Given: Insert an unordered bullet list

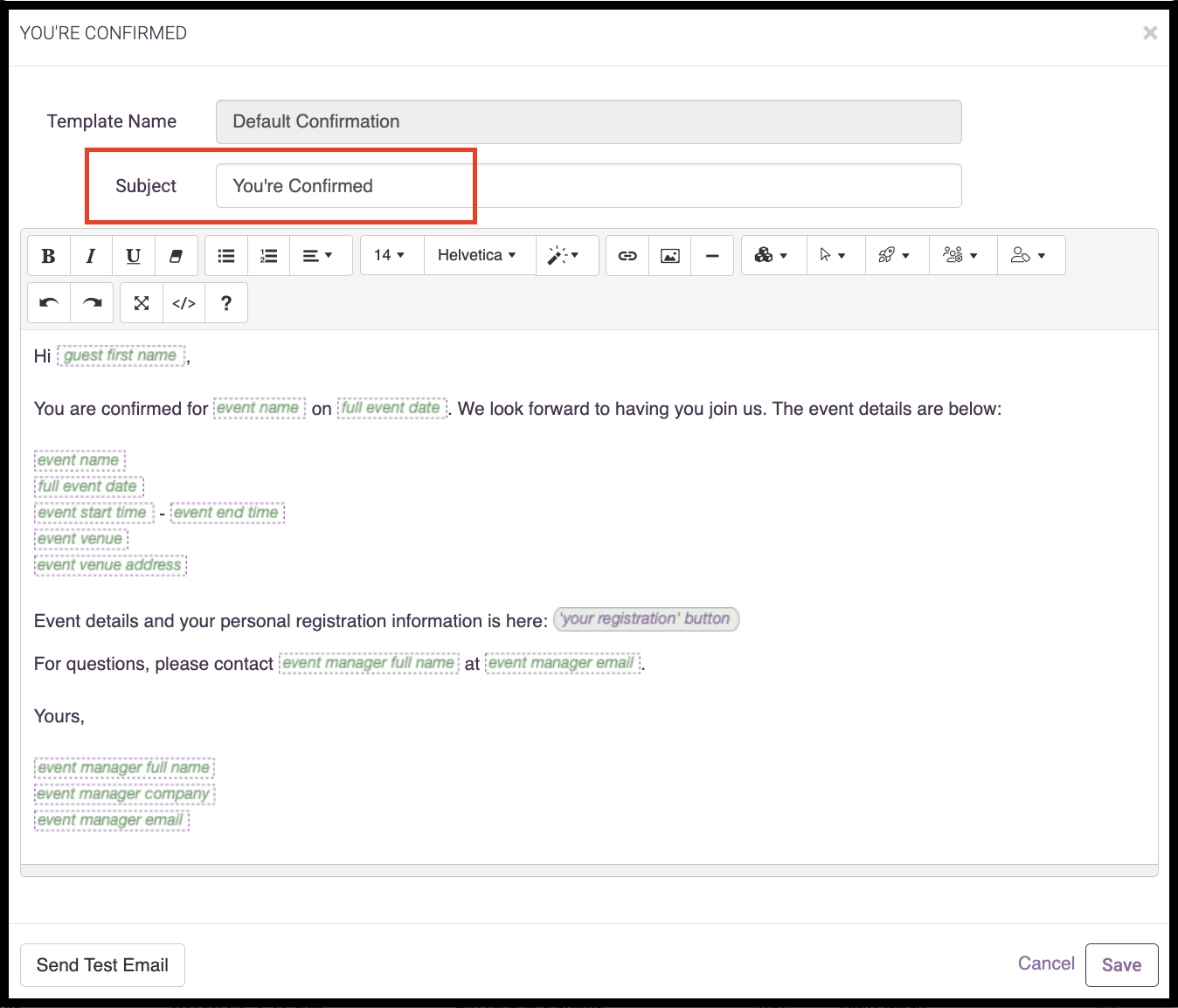Looking at the screenshot, I should click(225, 255).
